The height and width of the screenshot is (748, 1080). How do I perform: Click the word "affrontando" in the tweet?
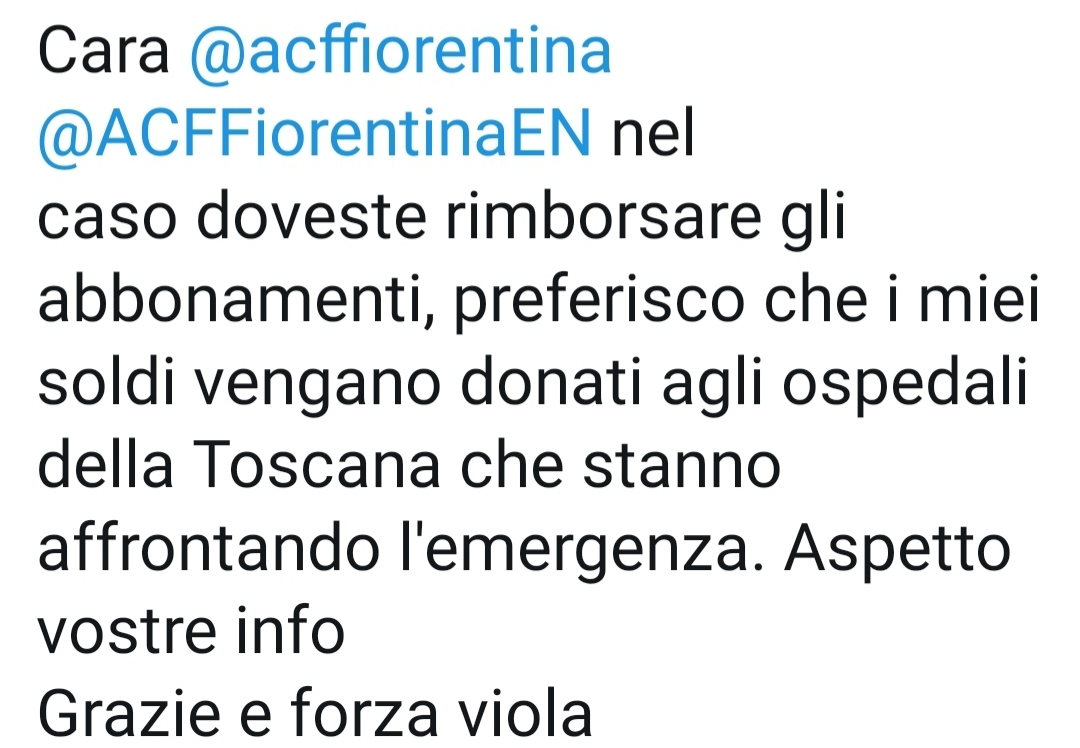click(209, 548)
